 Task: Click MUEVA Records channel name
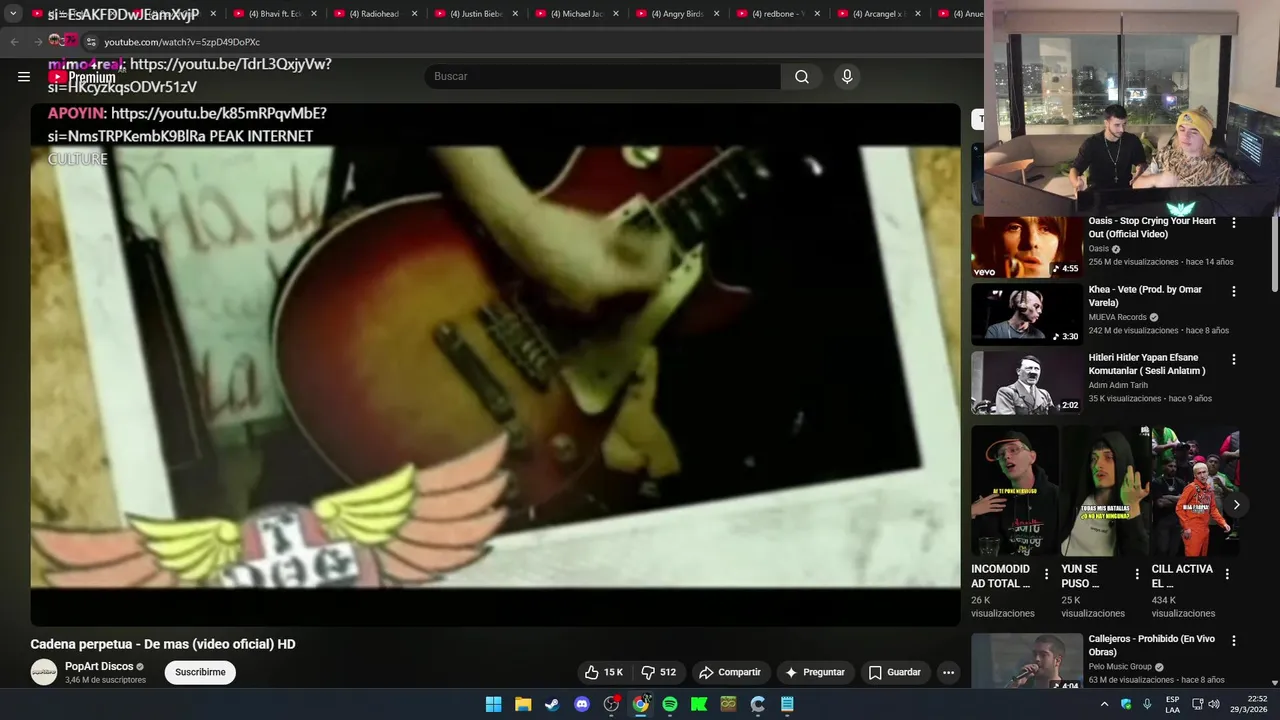pyautogui.click(x=1118, y=317)
